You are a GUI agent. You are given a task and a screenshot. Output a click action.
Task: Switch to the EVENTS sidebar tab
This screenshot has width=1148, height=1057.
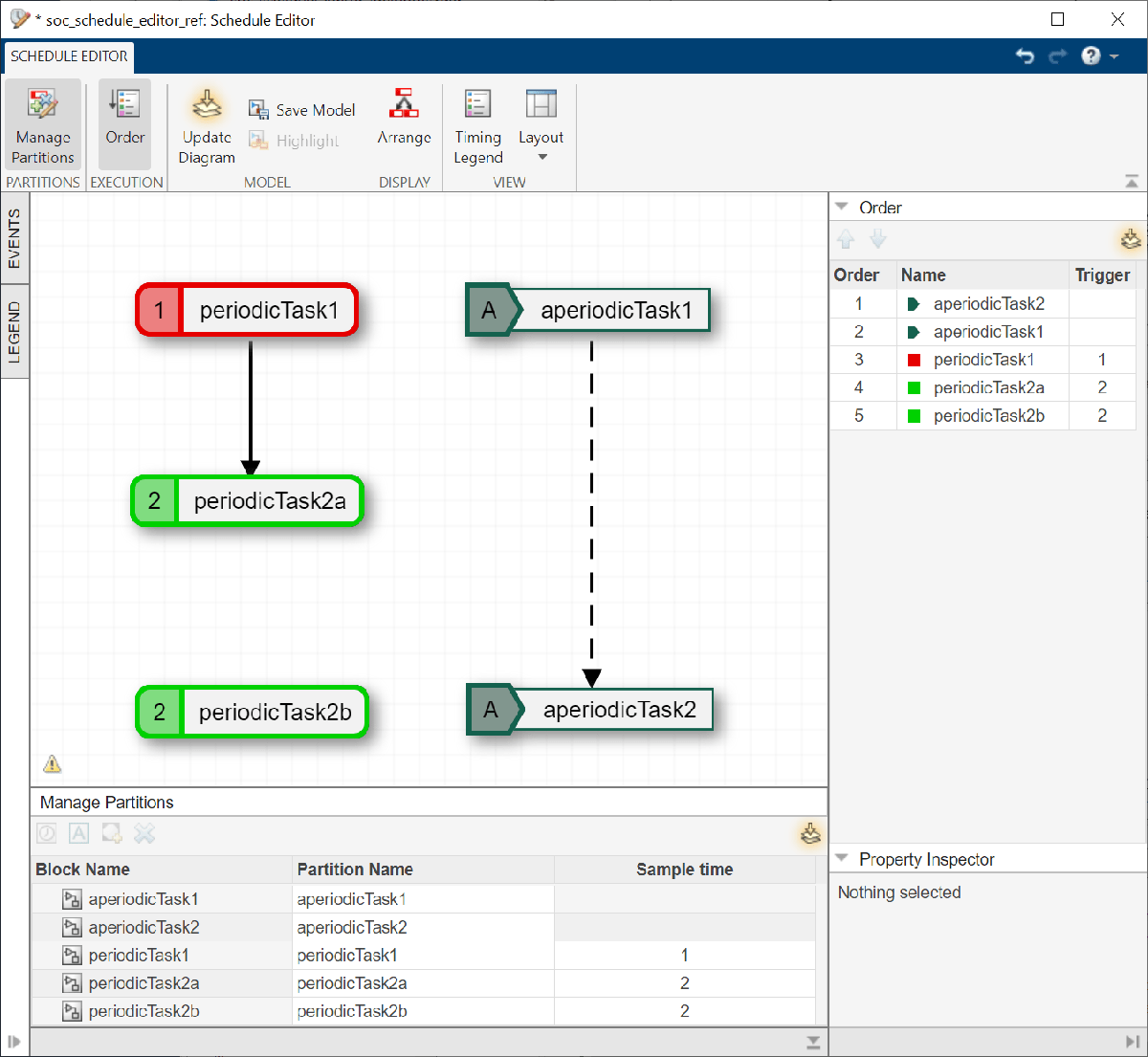[x=14, y=235]
